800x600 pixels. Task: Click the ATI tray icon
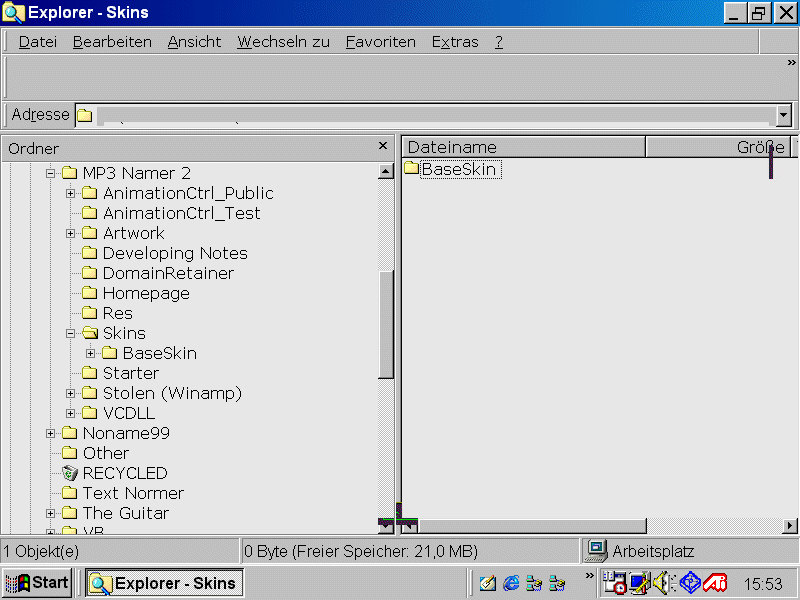pos(715,583)
